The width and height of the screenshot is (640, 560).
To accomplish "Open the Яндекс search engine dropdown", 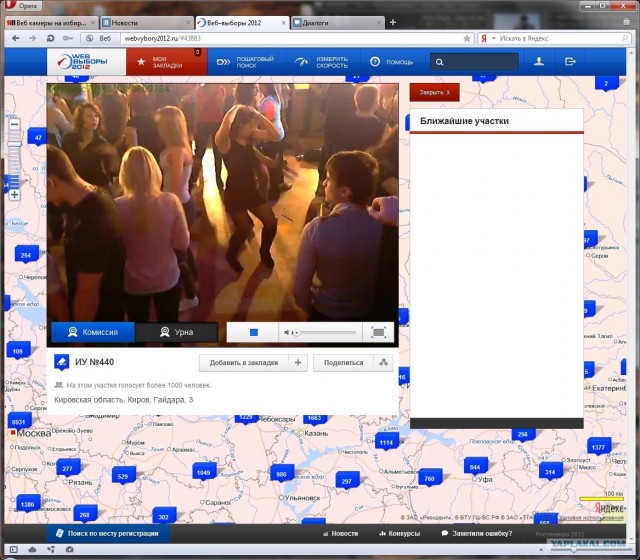I will point(493,38).
